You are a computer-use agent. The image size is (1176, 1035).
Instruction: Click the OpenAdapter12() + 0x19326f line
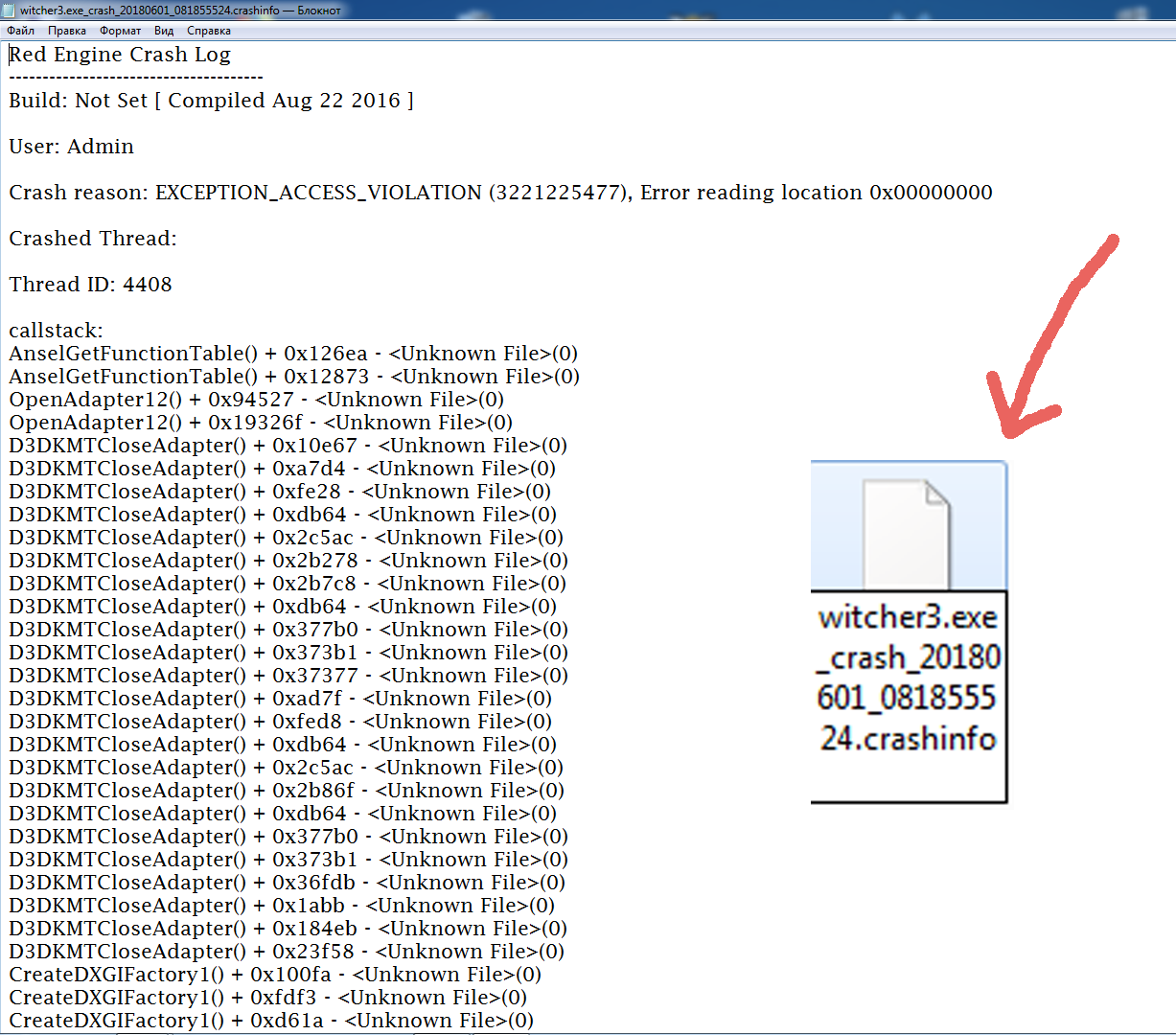(x=261, y=423)
